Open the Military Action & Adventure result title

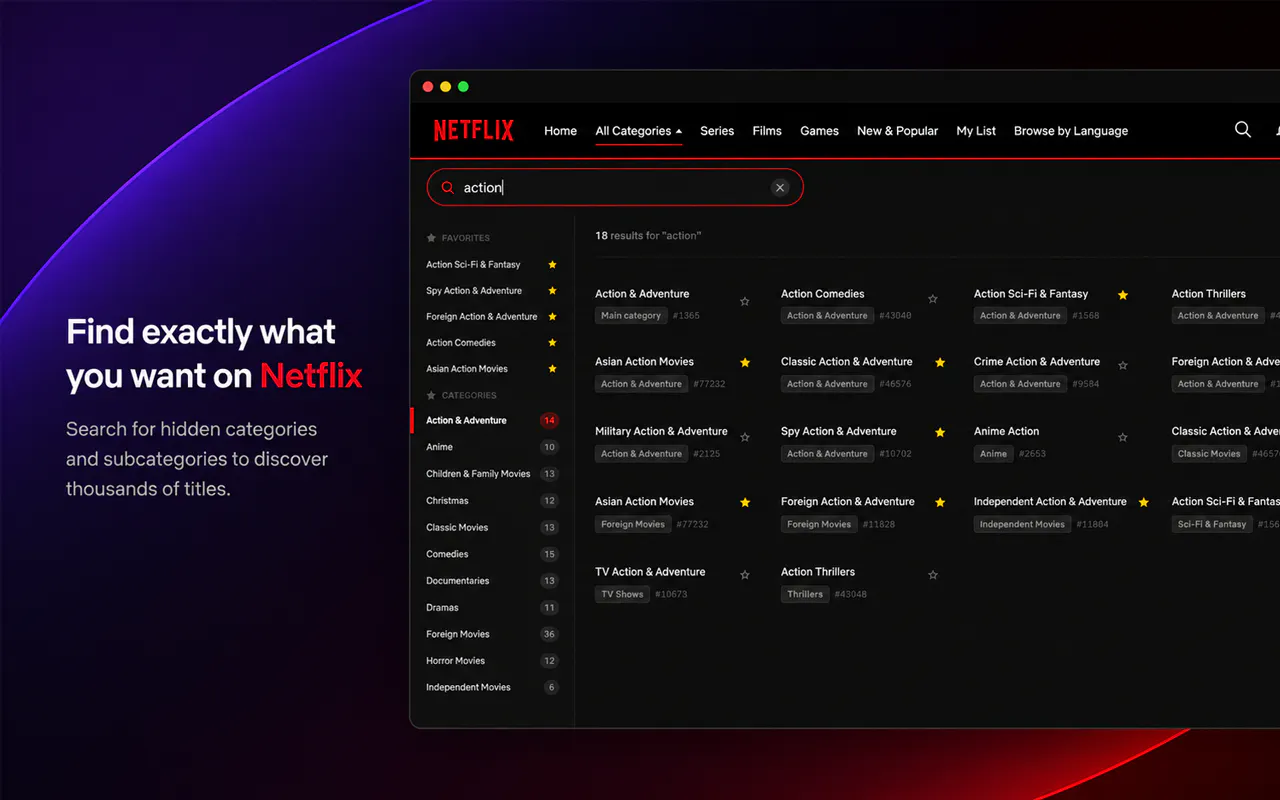pyautogui.click(x=661, y=431)
